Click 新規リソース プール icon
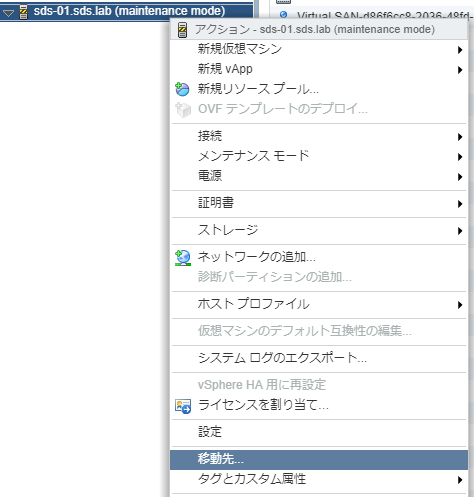This screenshot has width=474, height=497. pos(182,89)
